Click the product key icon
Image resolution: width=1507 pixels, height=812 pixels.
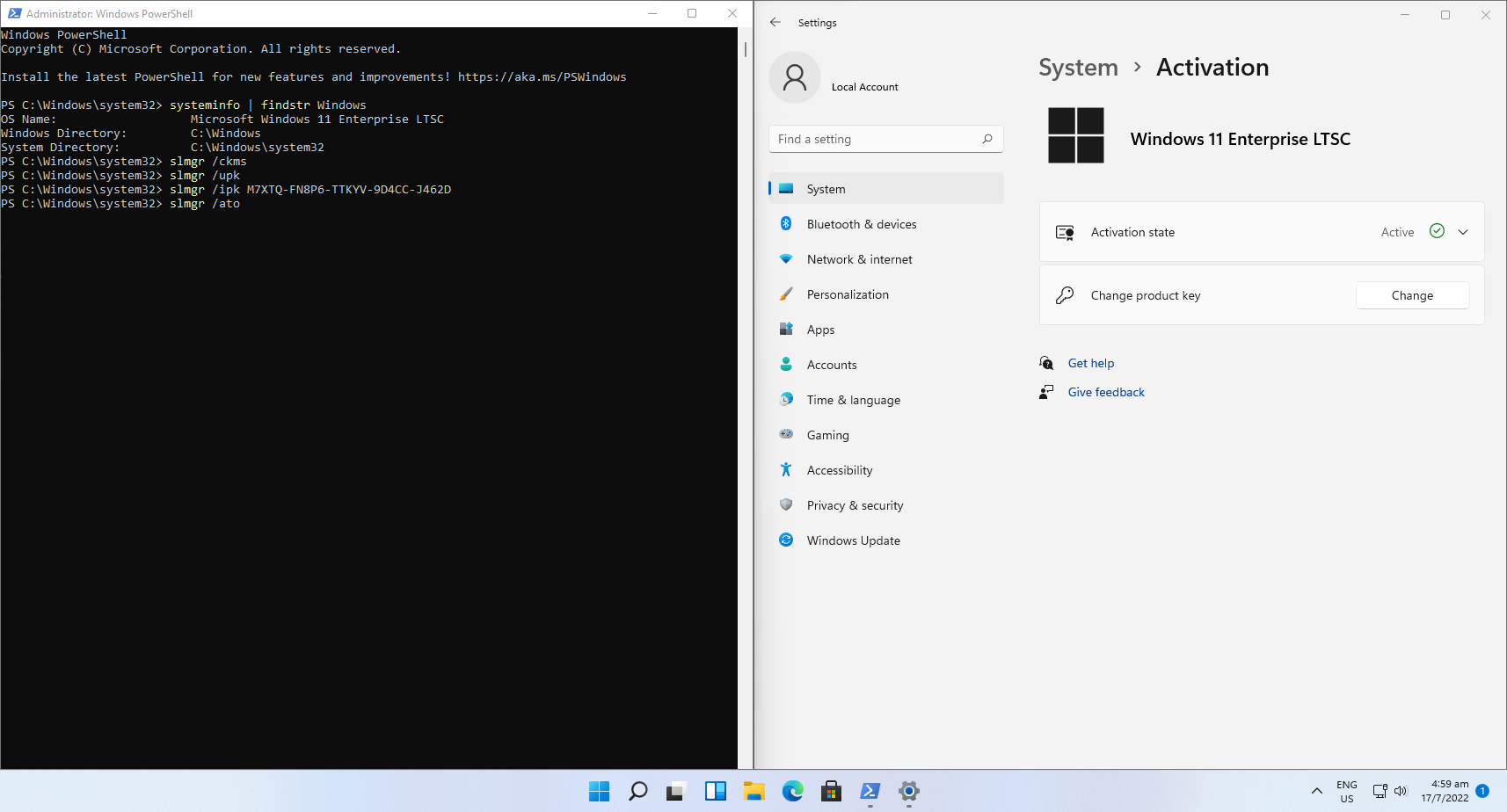click(x=1065, y=295)
